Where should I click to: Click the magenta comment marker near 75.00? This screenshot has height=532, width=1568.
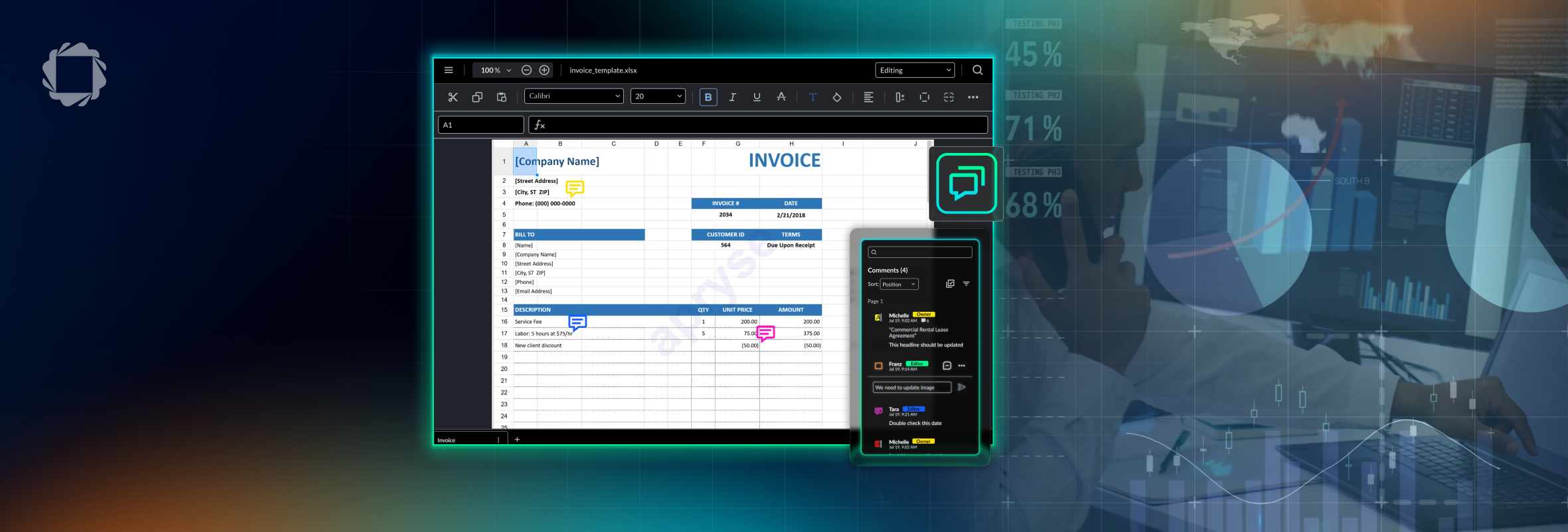pos(765,332)
